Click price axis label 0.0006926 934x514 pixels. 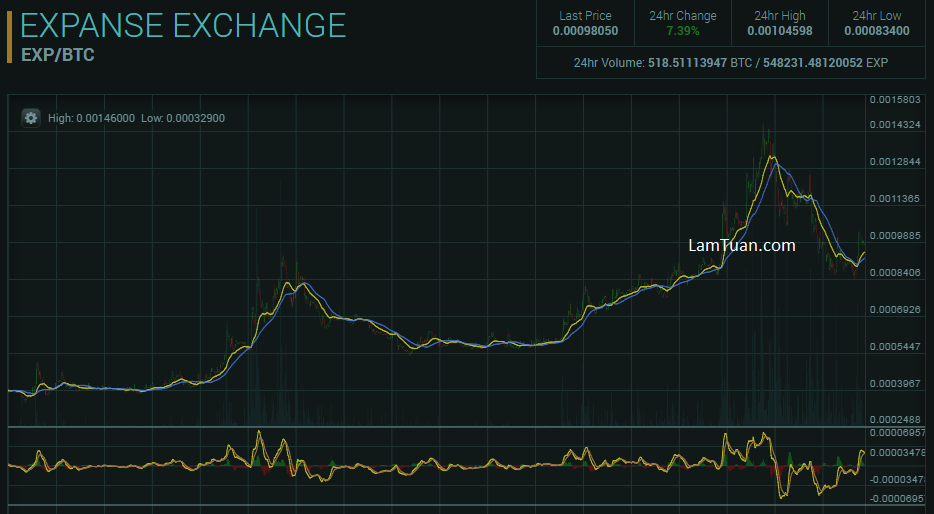click(x=895, y=309)
